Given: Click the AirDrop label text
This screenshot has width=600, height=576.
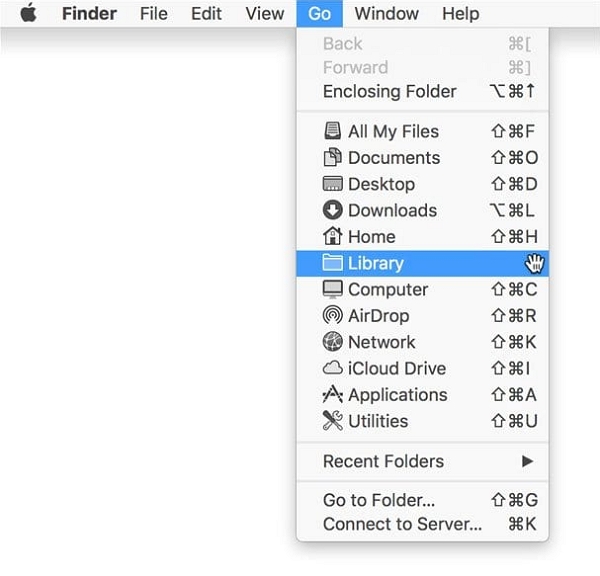Looking at the screenshot, I should 379,316.
